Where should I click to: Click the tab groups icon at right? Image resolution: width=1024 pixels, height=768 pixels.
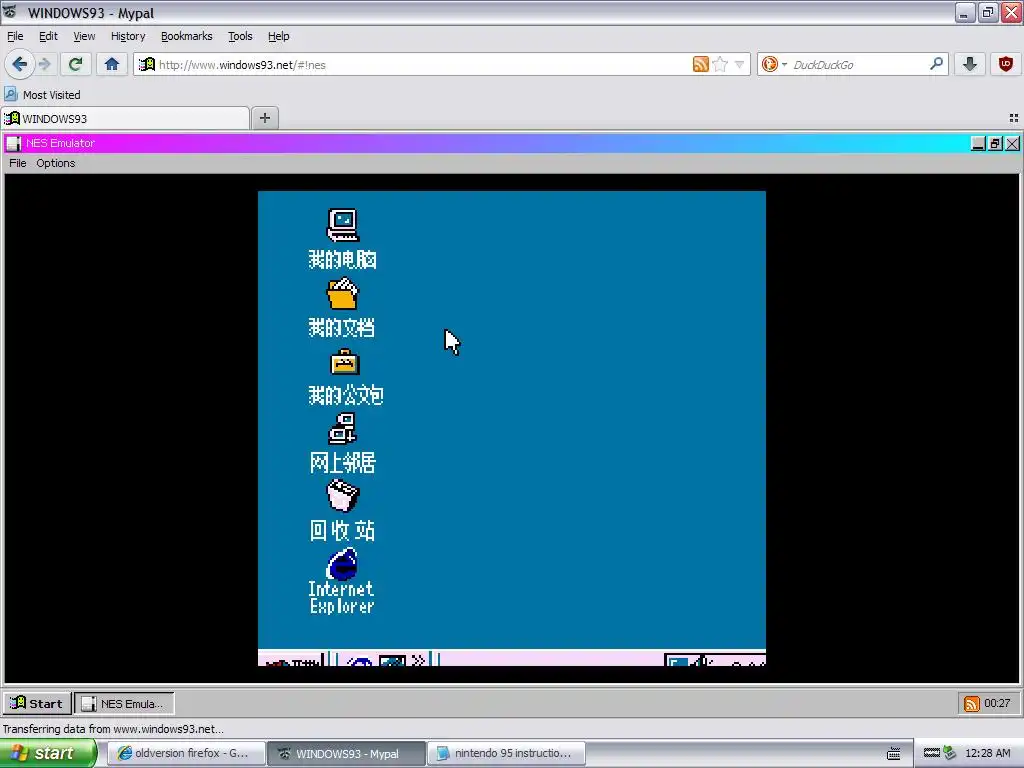(x=1014, y=118)
